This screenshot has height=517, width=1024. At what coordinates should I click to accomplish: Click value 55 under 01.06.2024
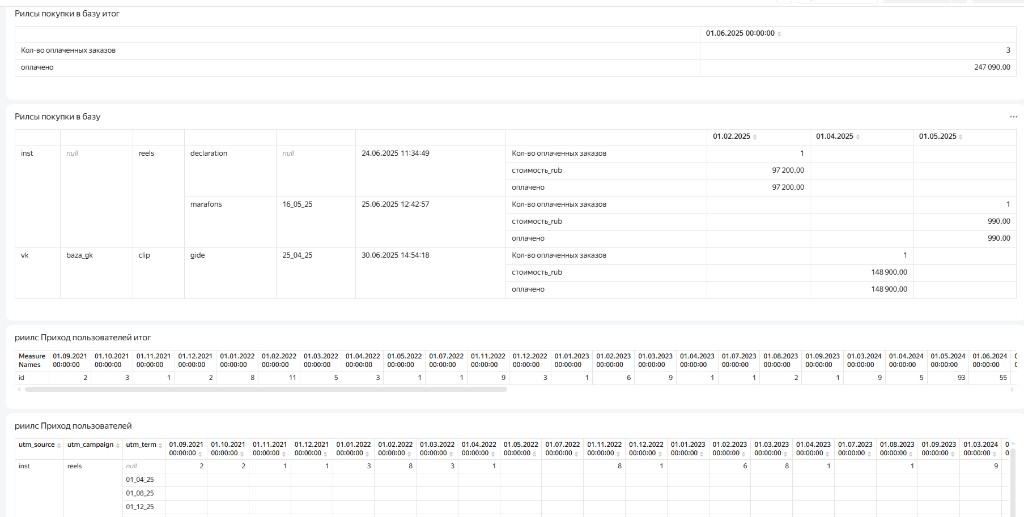[x=1002, y=378]
